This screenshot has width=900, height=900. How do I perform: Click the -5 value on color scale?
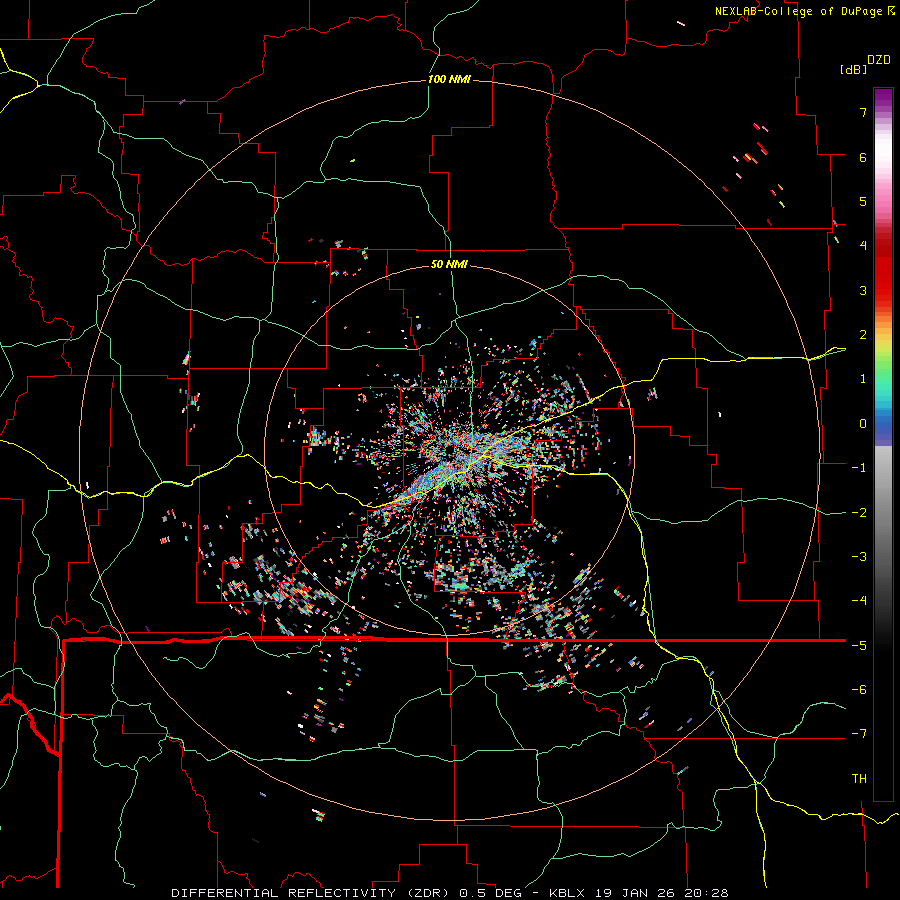859,645
